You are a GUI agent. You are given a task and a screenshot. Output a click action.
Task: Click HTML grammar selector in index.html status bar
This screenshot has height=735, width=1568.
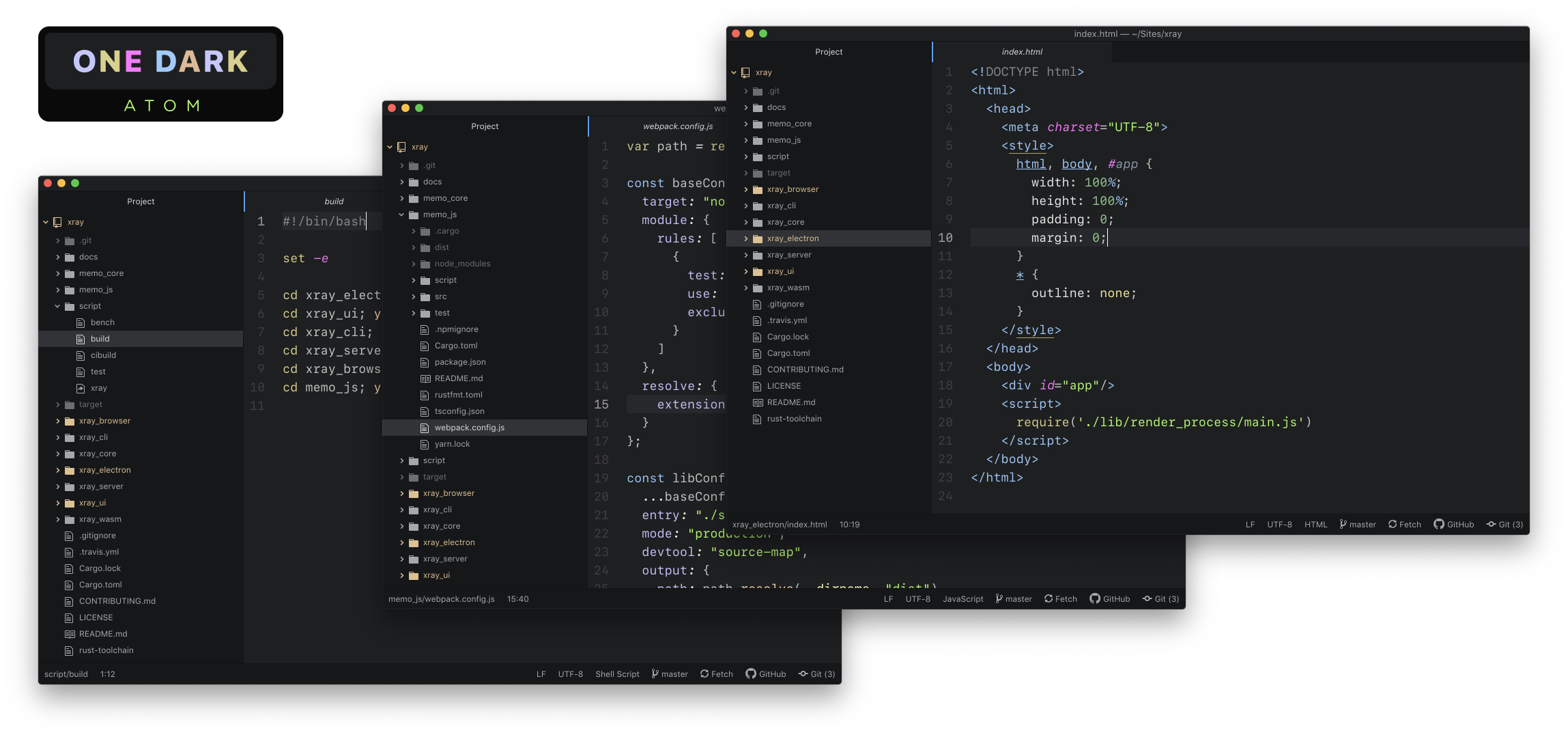1315,525
